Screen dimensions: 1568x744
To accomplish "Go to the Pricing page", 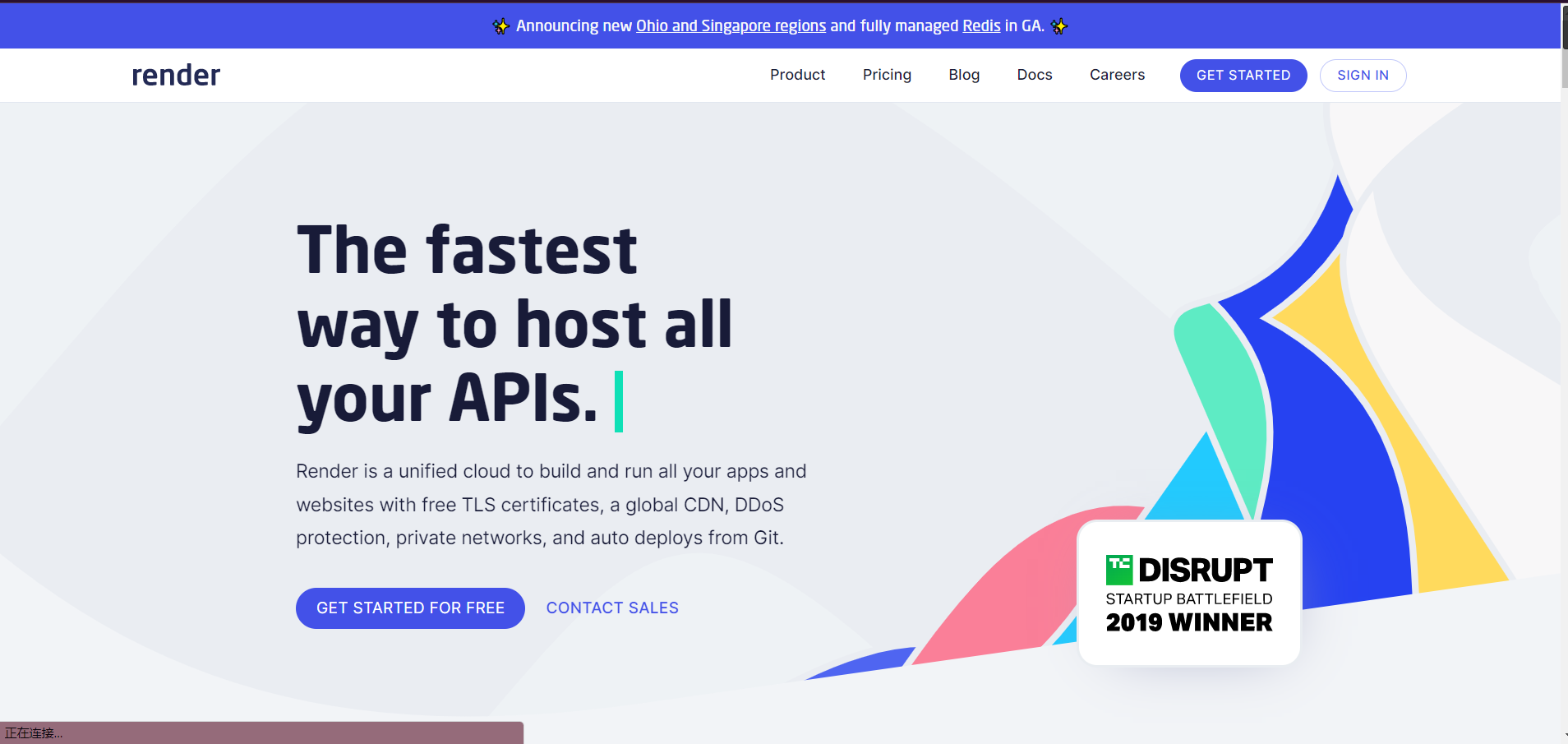I will pos(887,75).
